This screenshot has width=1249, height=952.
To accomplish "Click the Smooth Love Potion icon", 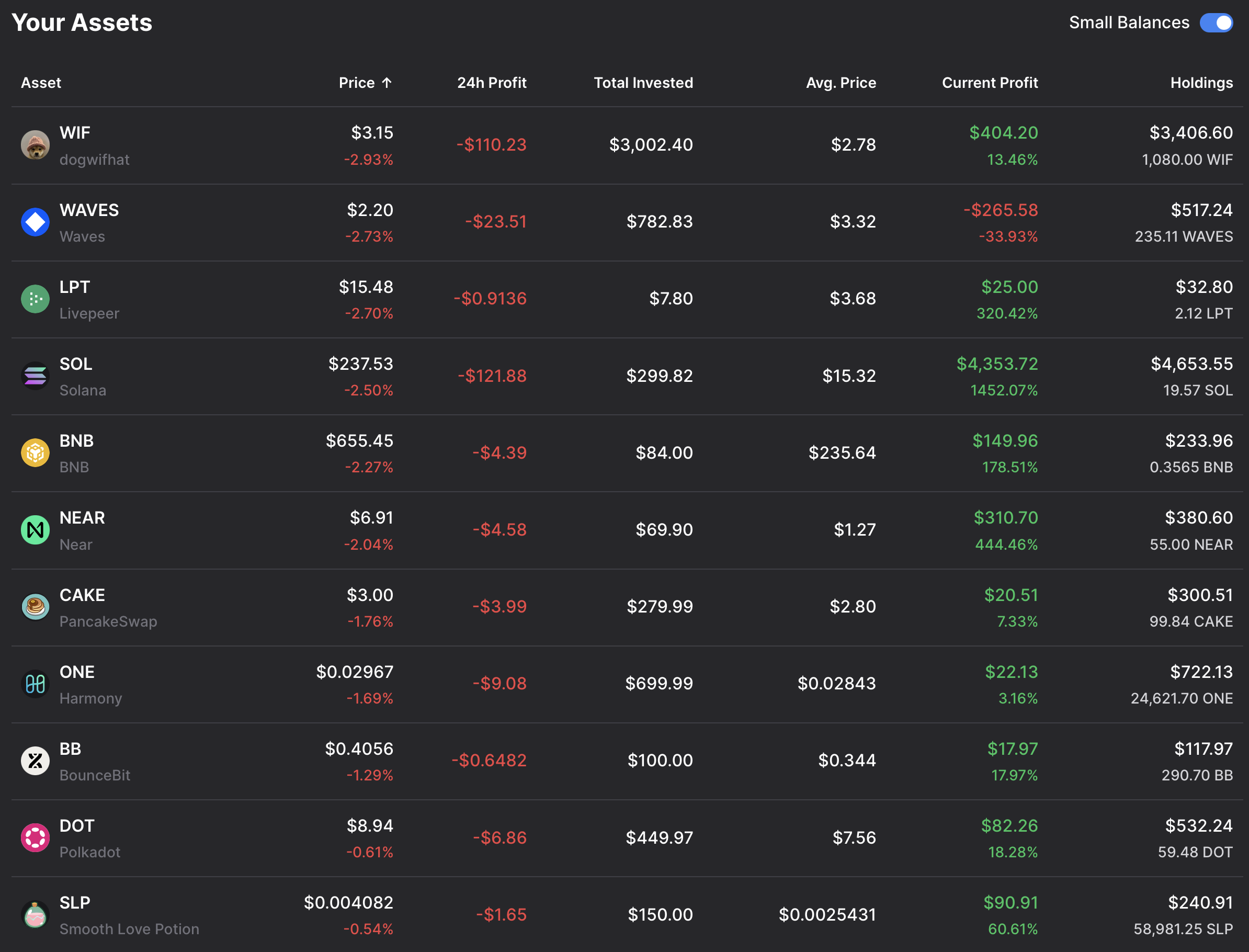I will click(x=35, y=914).
